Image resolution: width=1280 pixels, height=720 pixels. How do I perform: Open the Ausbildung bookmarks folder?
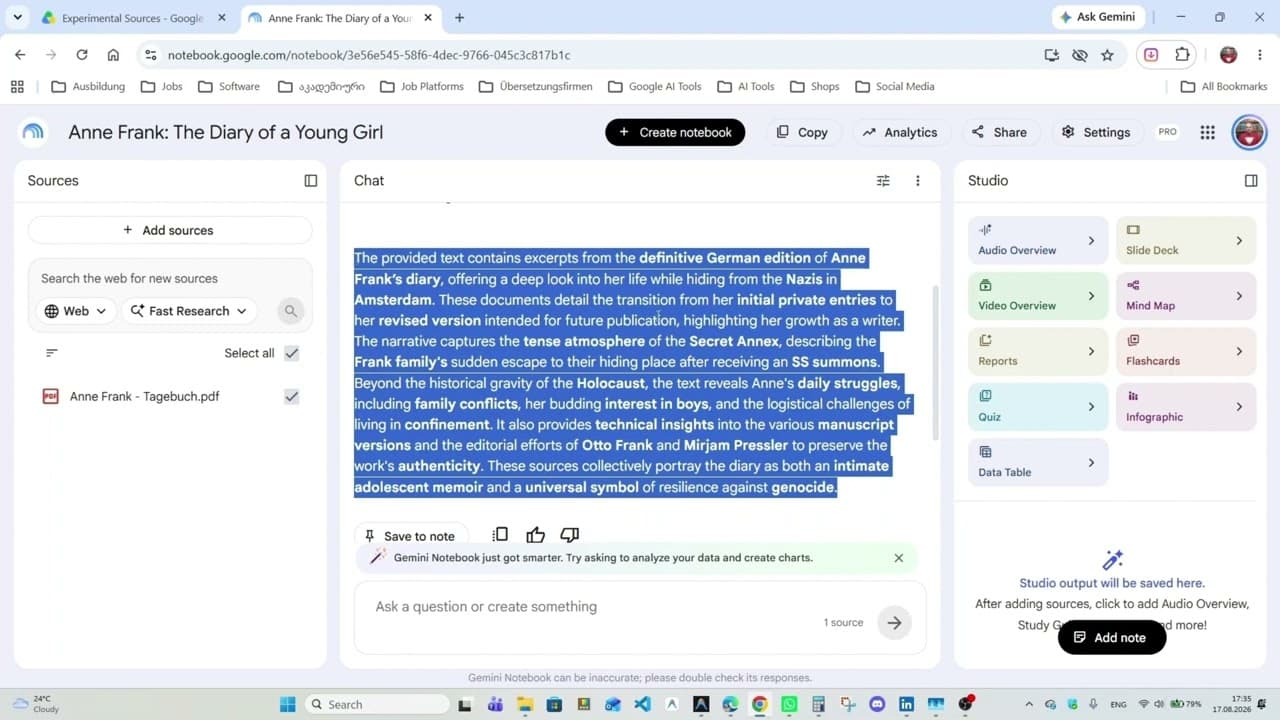(x=88, y=87)
